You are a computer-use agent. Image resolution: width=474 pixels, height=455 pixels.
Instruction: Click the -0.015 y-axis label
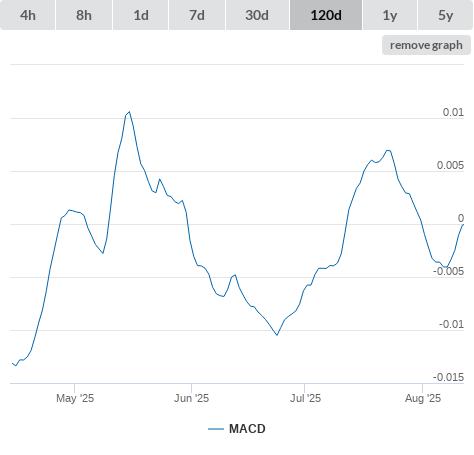448,377
